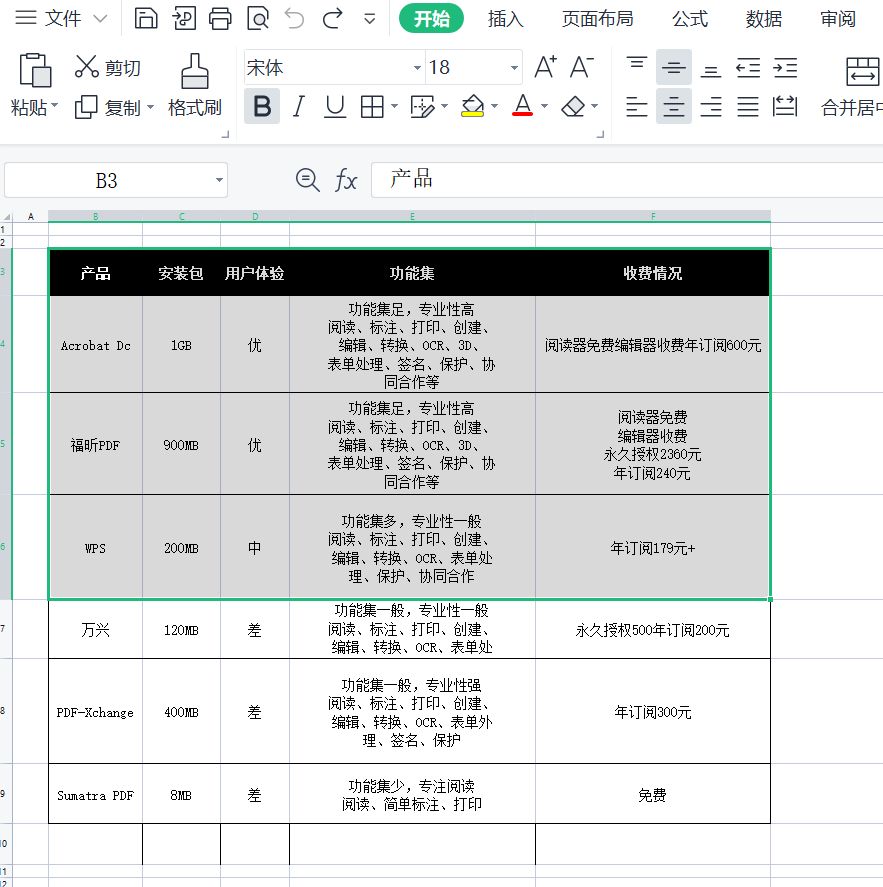Open the Name Box dropdown for B3
The height and width of the screenshot is (887, 883).
pyautogui.click(x=219, y=181)
